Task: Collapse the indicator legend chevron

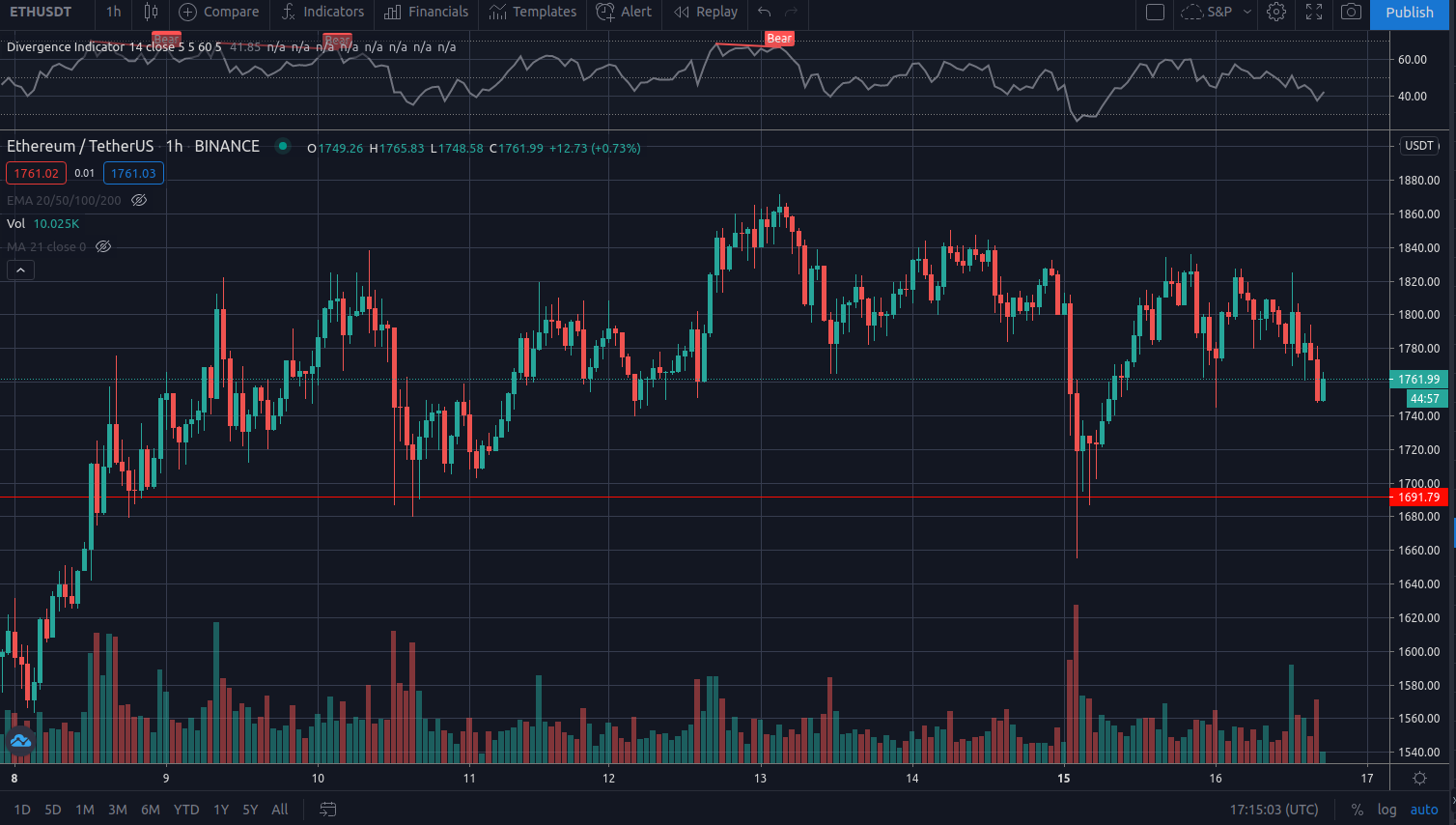Action: [20, 270]
